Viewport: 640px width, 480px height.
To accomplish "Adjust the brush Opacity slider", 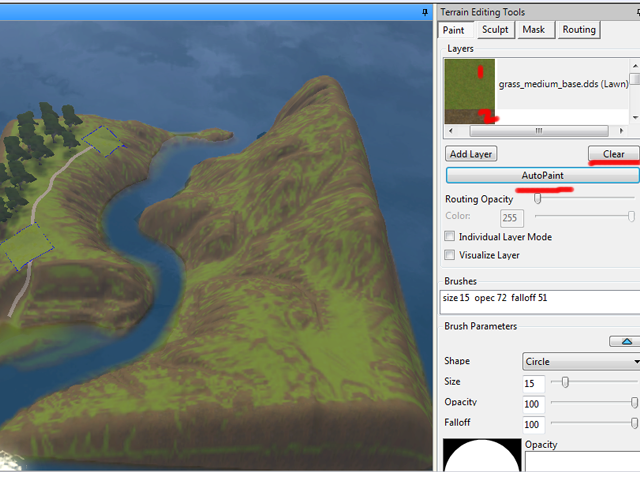I will [x=634, y=403].
